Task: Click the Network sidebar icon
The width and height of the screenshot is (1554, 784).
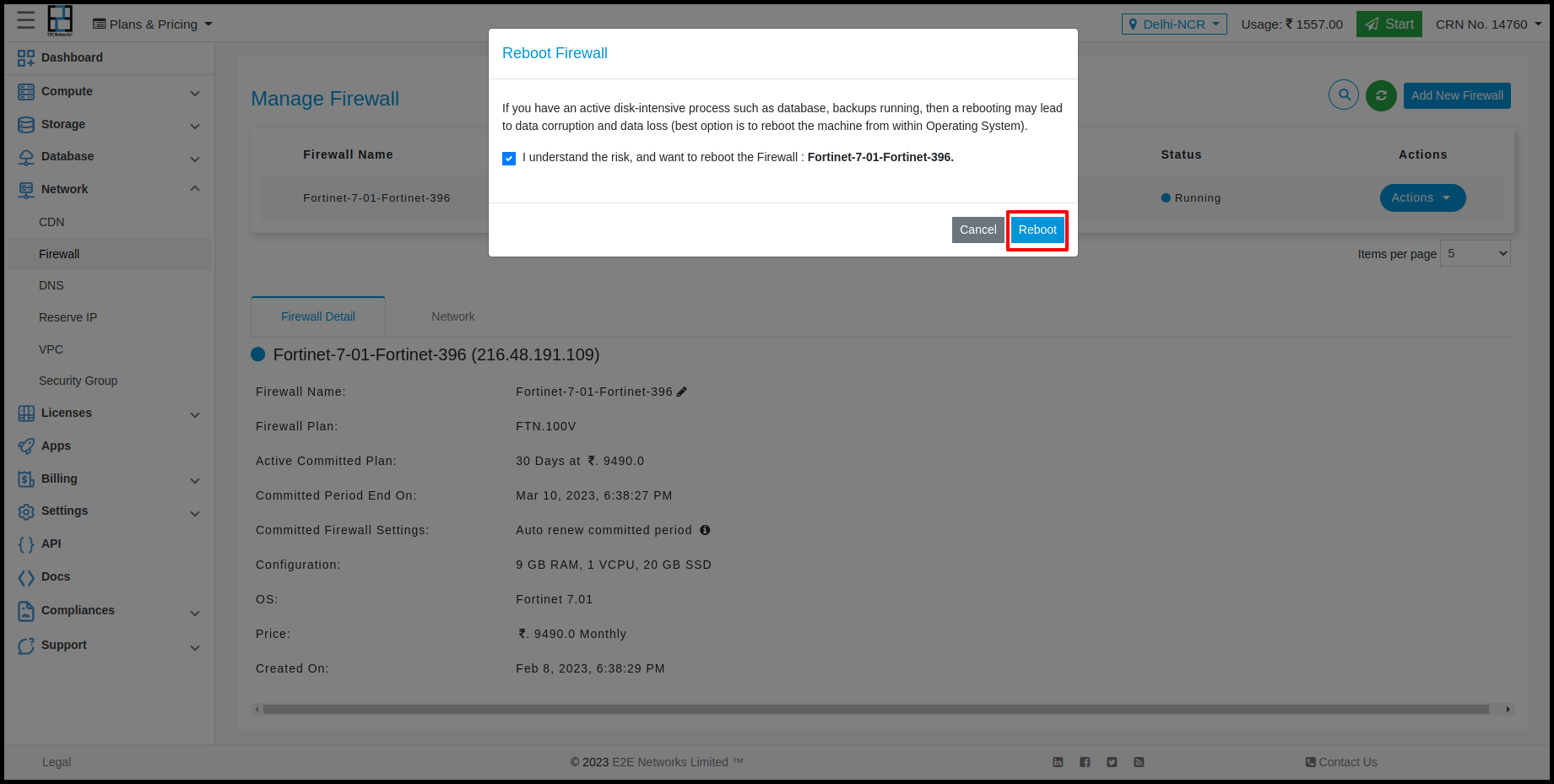Action: (26, 190)
